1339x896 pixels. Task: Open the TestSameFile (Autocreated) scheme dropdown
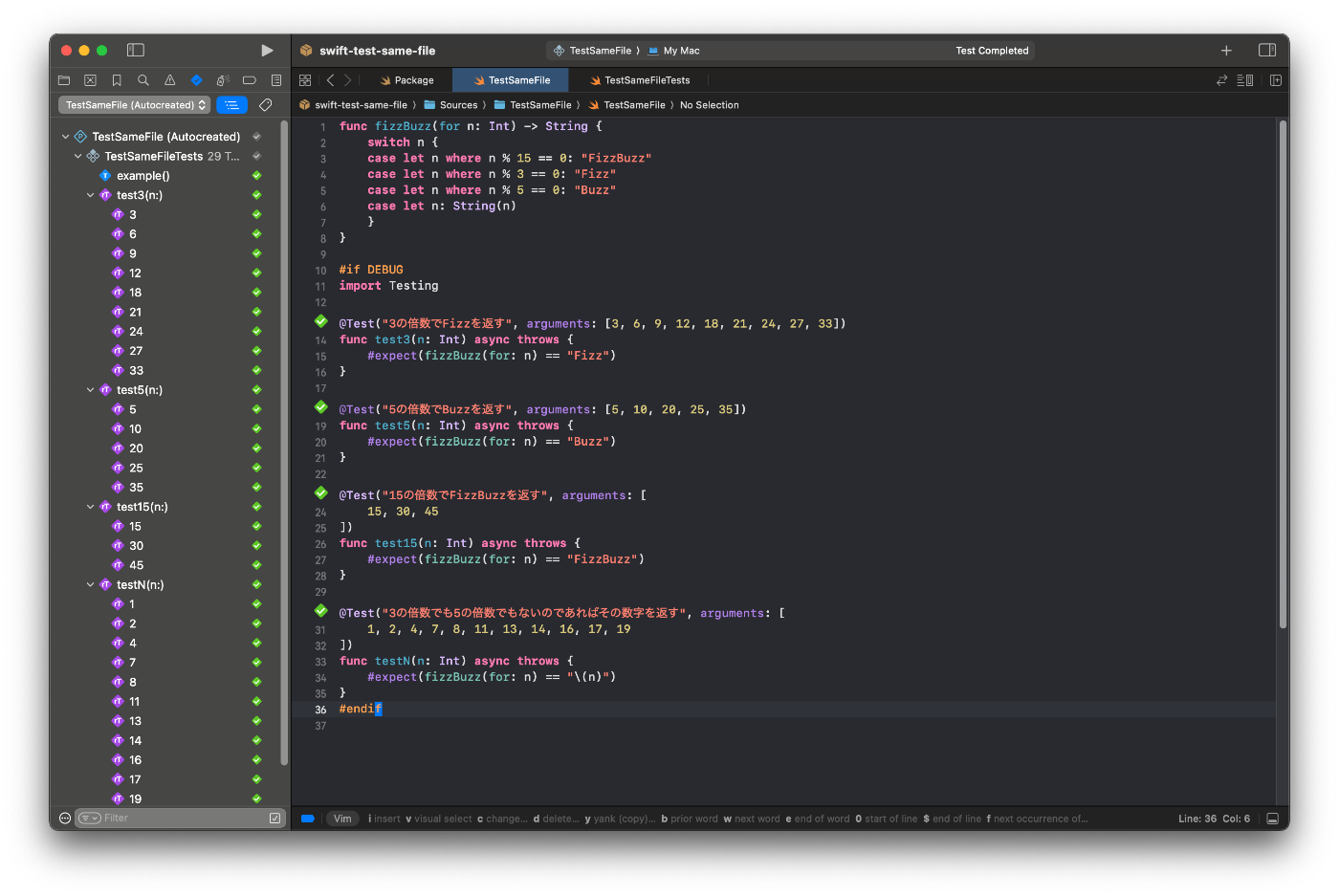click(x=133, y=104)
